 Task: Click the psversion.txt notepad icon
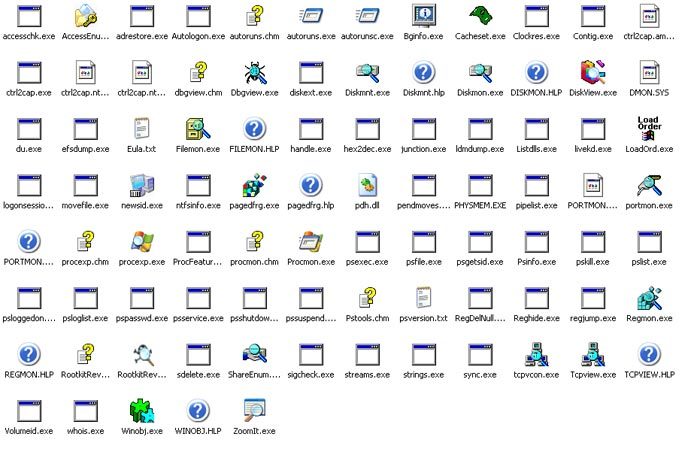tap(423, 298)
